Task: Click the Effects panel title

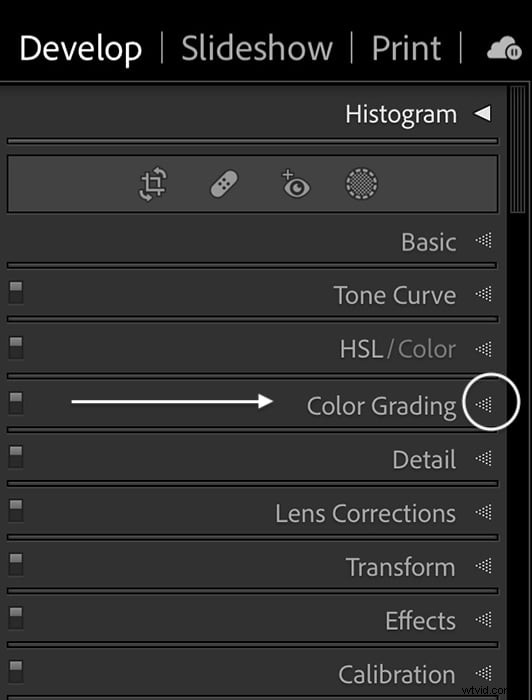Action: coord(421,621)
